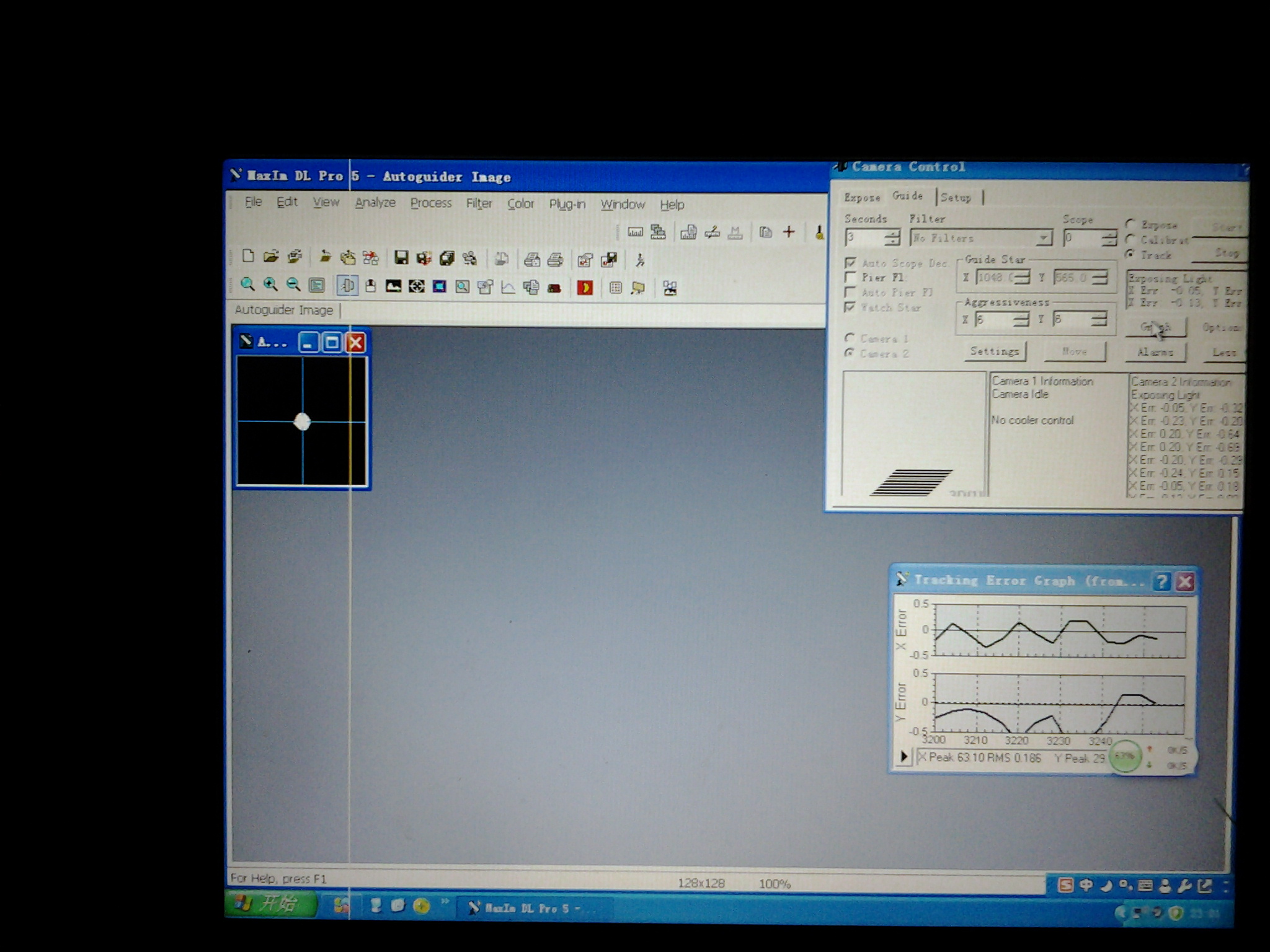
Task: Switch to the Setup tab
Action: 956,197
